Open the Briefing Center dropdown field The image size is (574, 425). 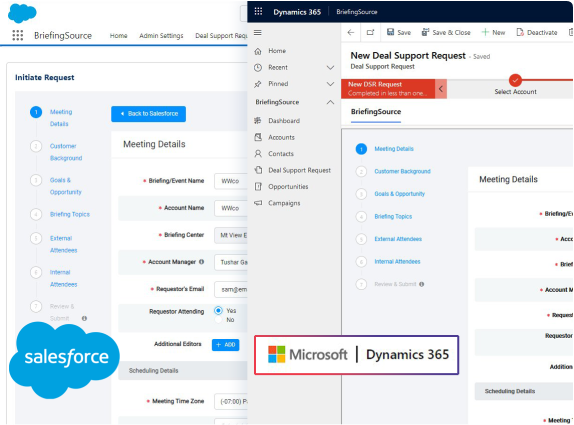[x=231, y=235]
